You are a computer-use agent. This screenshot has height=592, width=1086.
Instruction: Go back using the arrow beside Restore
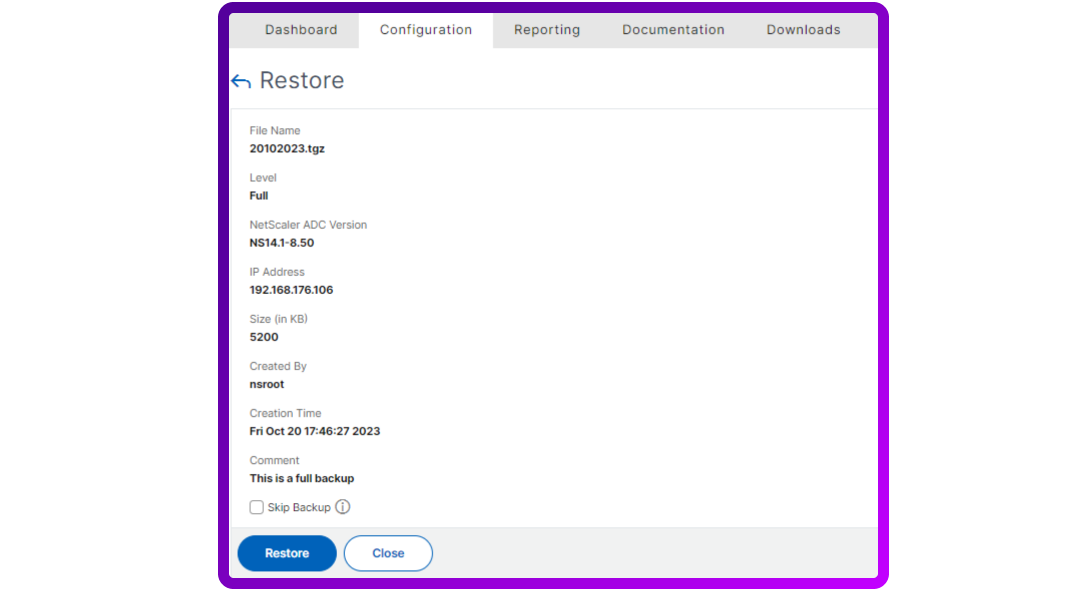point(240,81)
